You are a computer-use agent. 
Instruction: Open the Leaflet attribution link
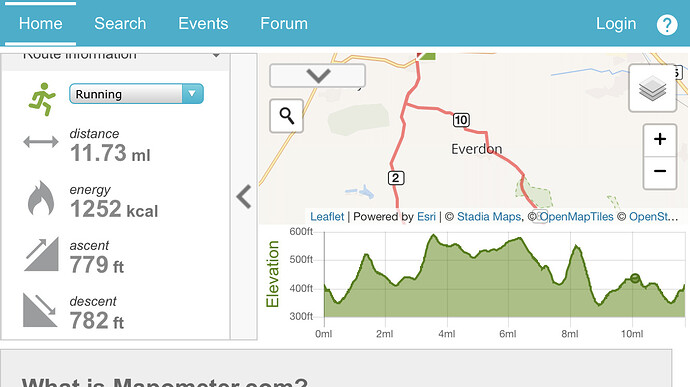coord(327,217)
